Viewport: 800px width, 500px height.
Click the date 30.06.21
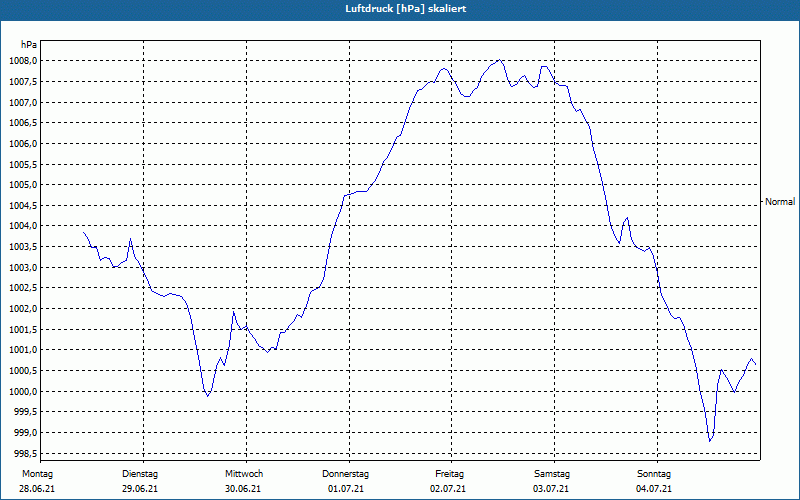(243, 489)
